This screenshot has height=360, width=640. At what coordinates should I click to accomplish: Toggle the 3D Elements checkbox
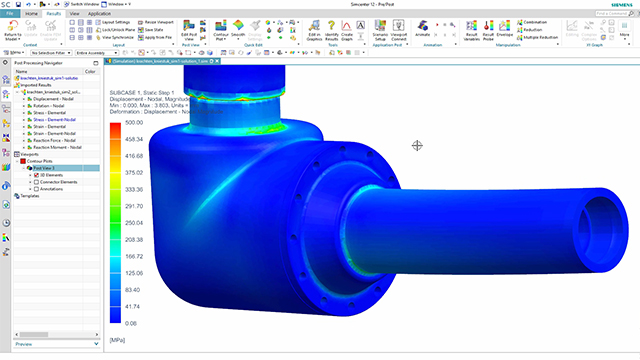[x=36, y=175]
